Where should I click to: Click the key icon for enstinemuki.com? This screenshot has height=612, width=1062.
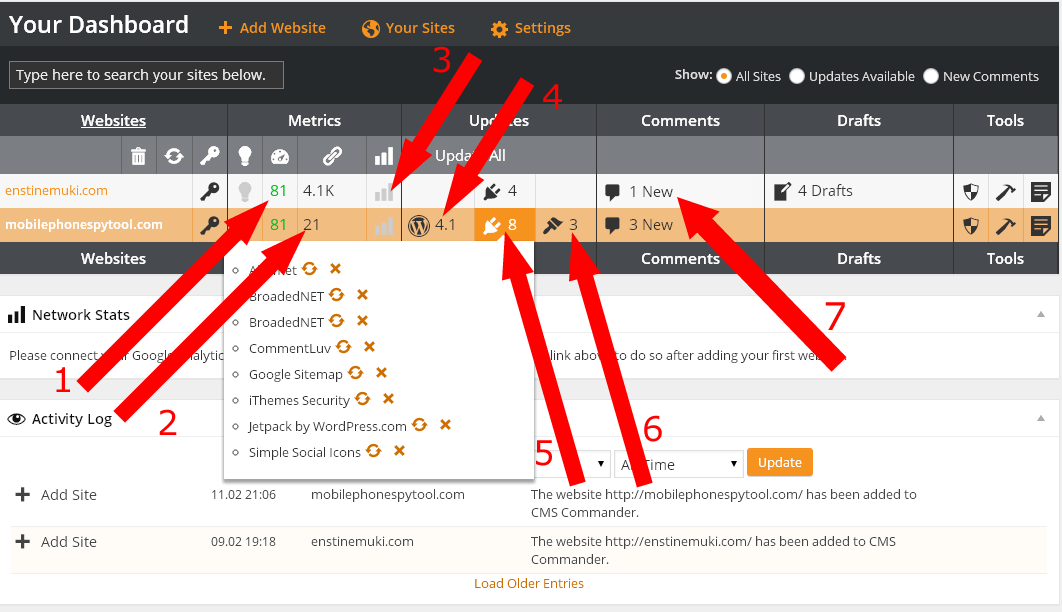point(209,191)
